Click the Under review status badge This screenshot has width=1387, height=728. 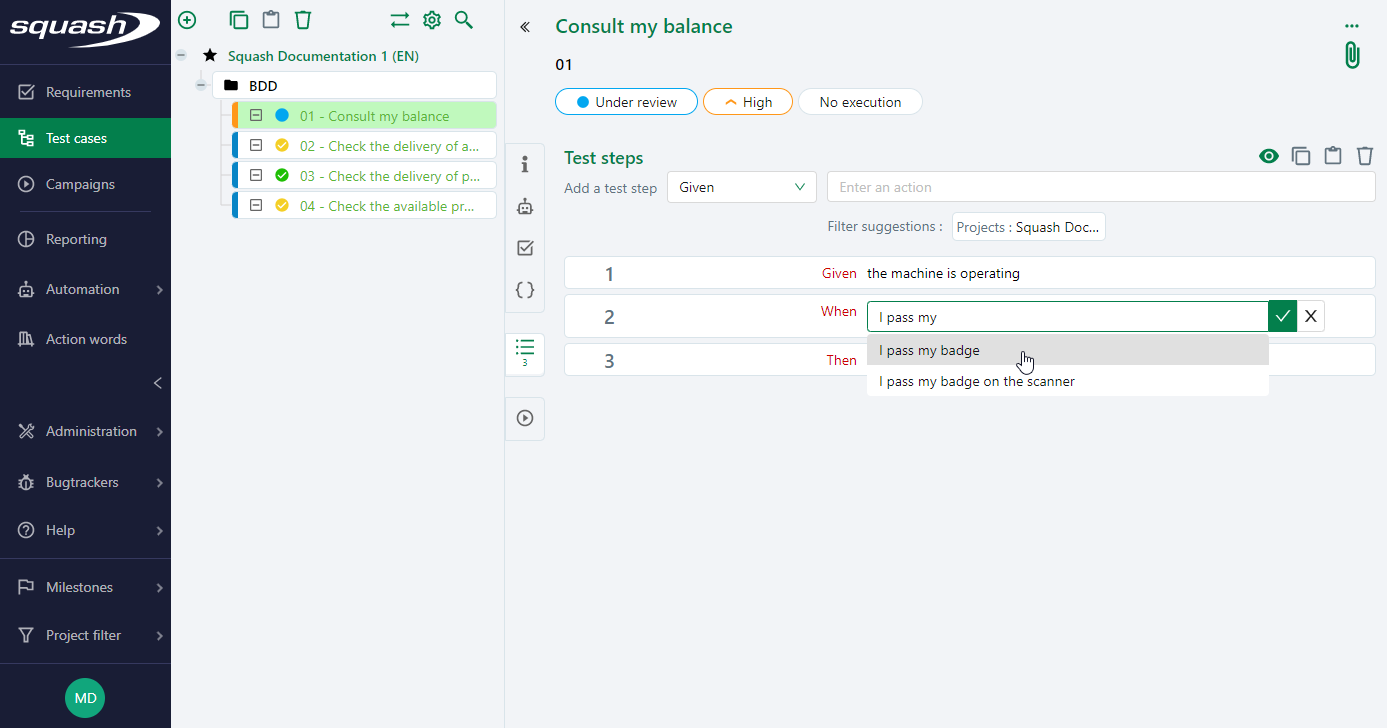point(626,102)
